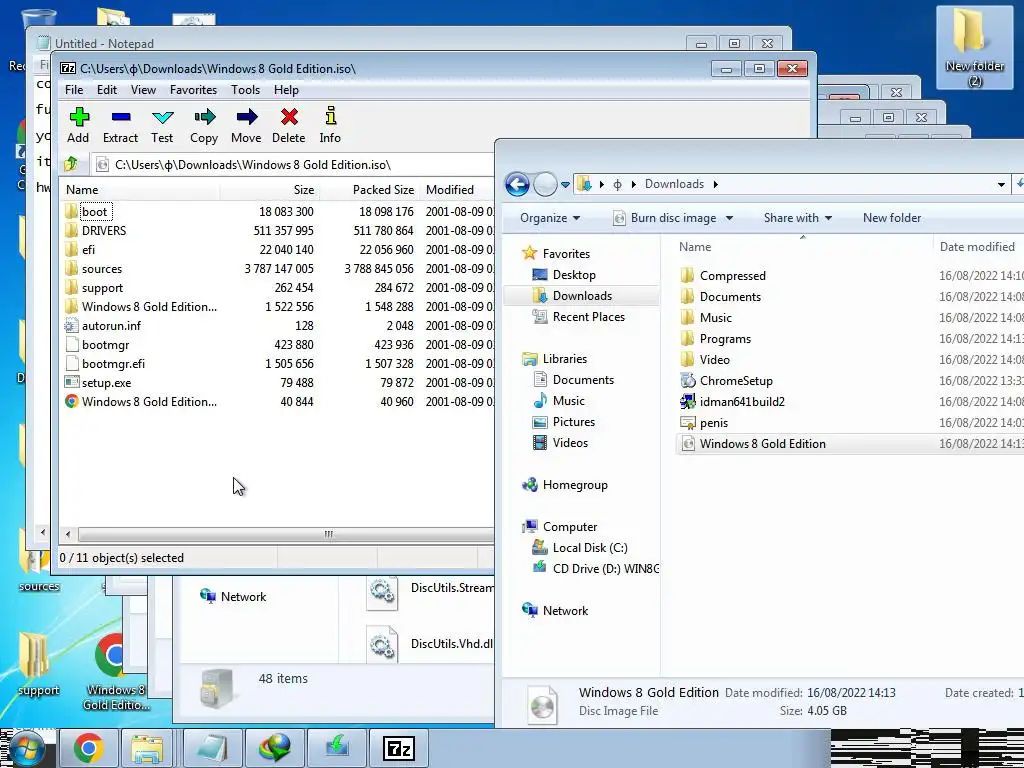Select Recent Places under Favorites
The height and width of the screenshot is (768, 1024).
[x=579, y=317]
